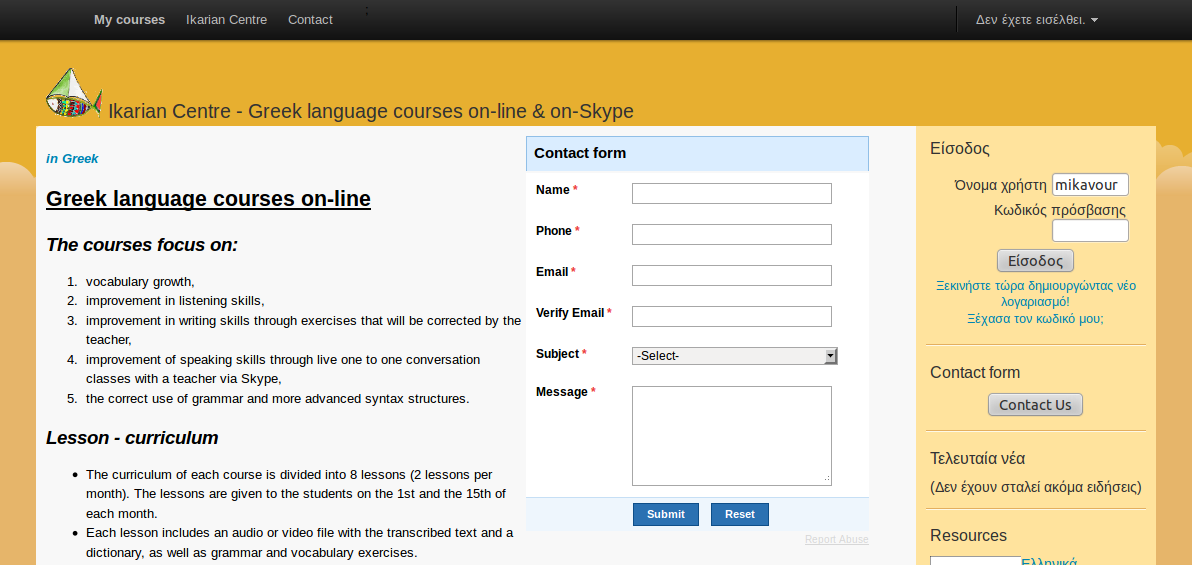
Task: Click into the Phone text field
Action: click(x=731, y=235)
